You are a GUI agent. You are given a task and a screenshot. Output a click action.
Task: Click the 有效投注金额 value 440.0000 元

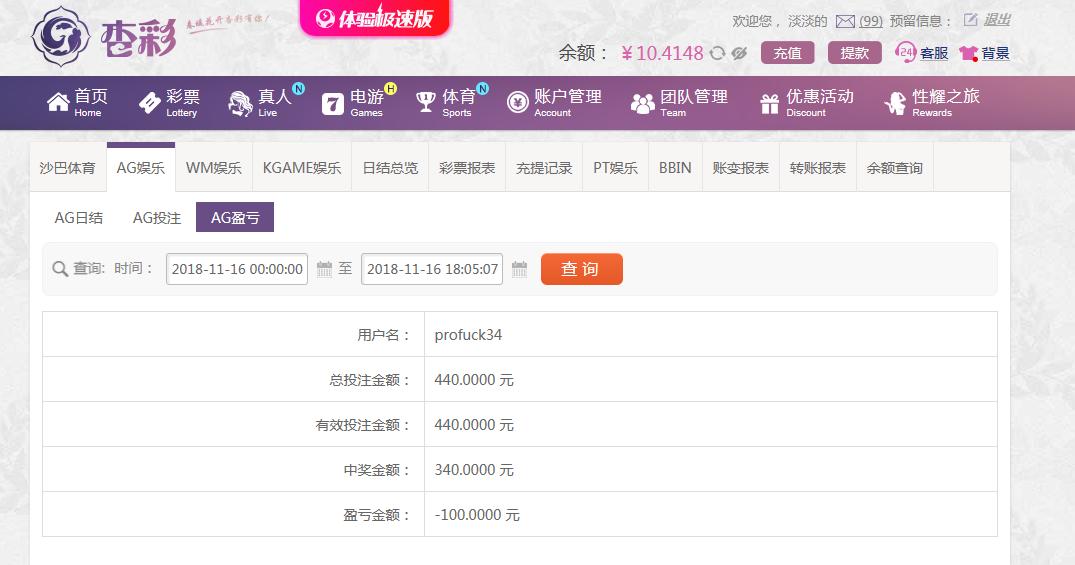point(474,425)
